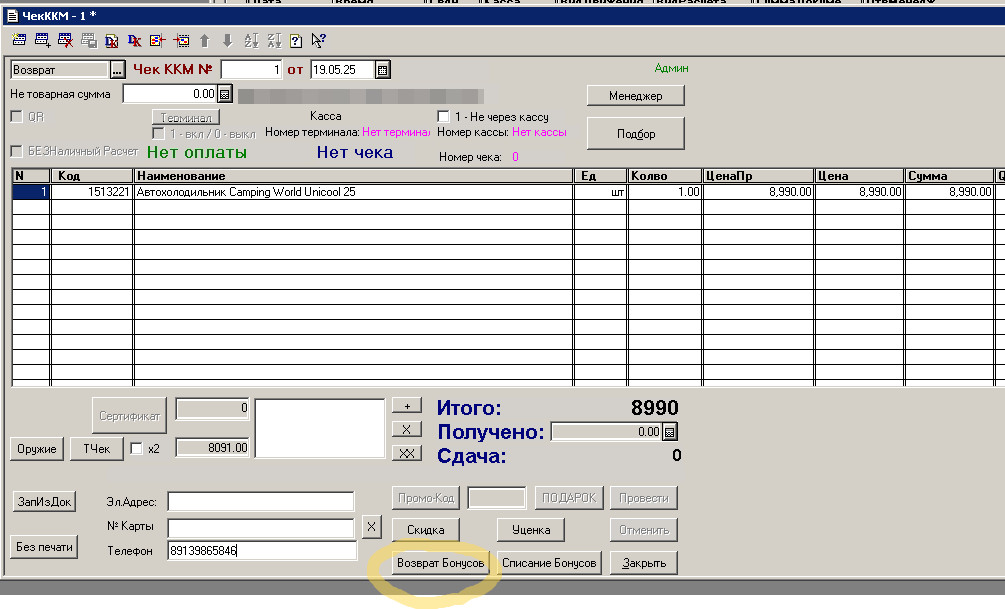Open the calendar next to the check date

(x=382, y=70)
